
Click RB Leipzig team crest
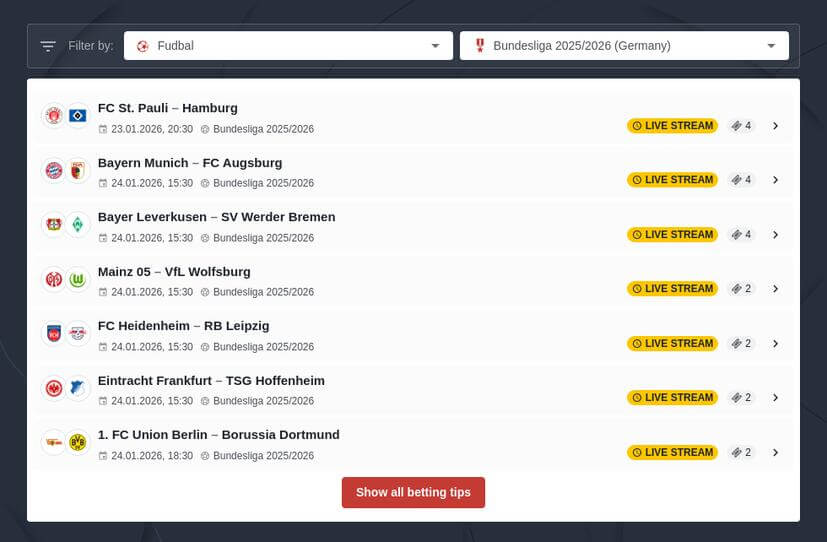pos(78,333)
